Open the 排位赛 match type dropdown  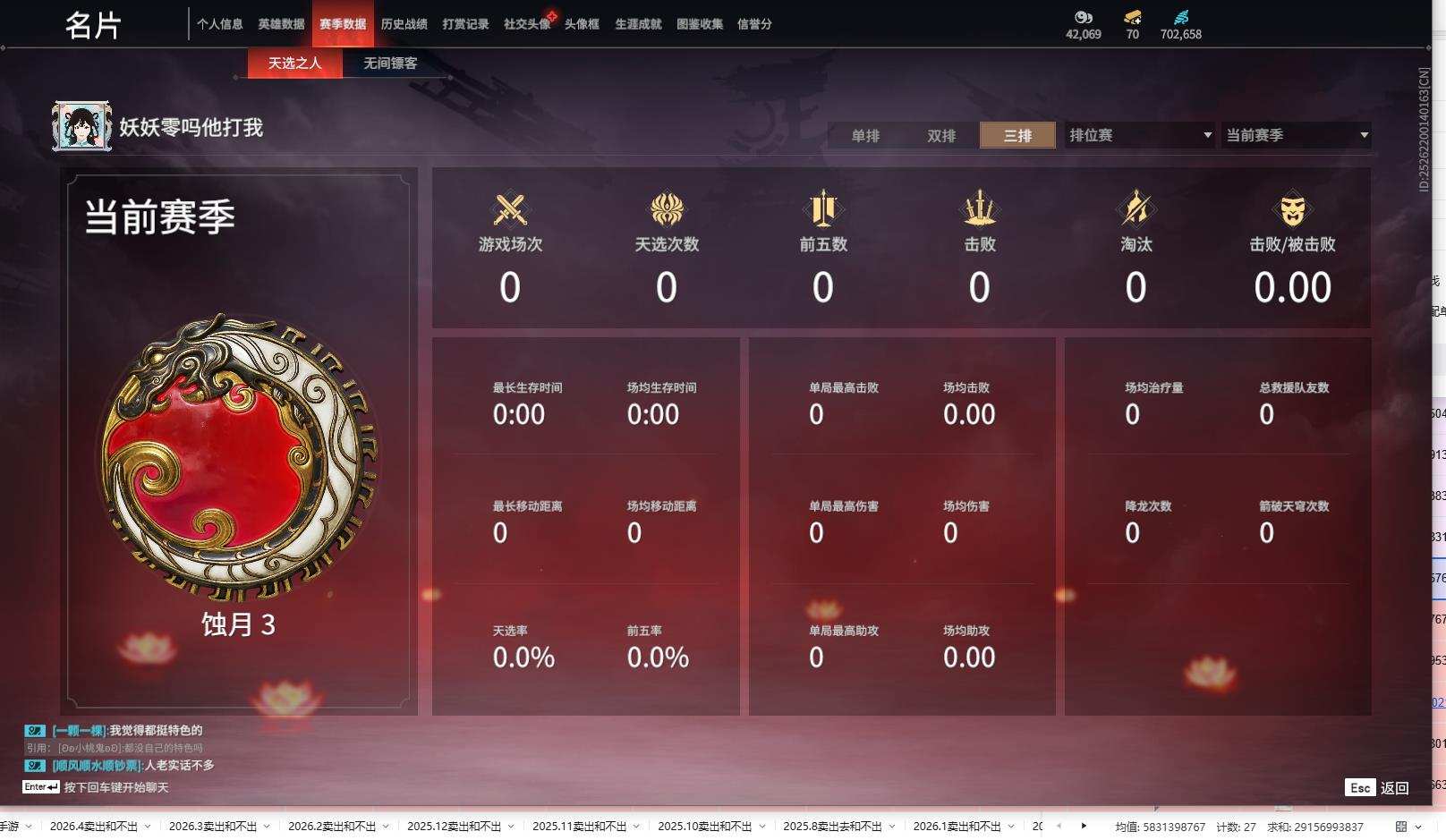click(1139, 135)
